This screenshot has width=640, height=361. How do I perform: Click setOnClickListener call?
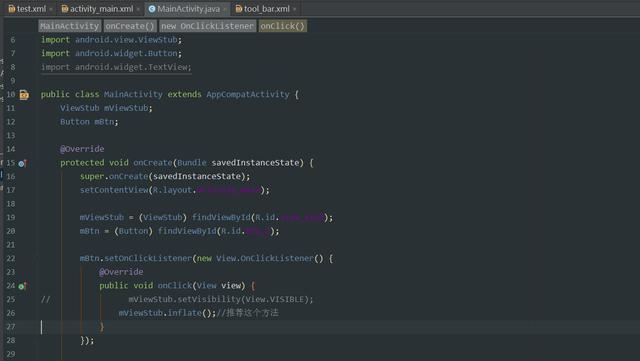[148, 258]
